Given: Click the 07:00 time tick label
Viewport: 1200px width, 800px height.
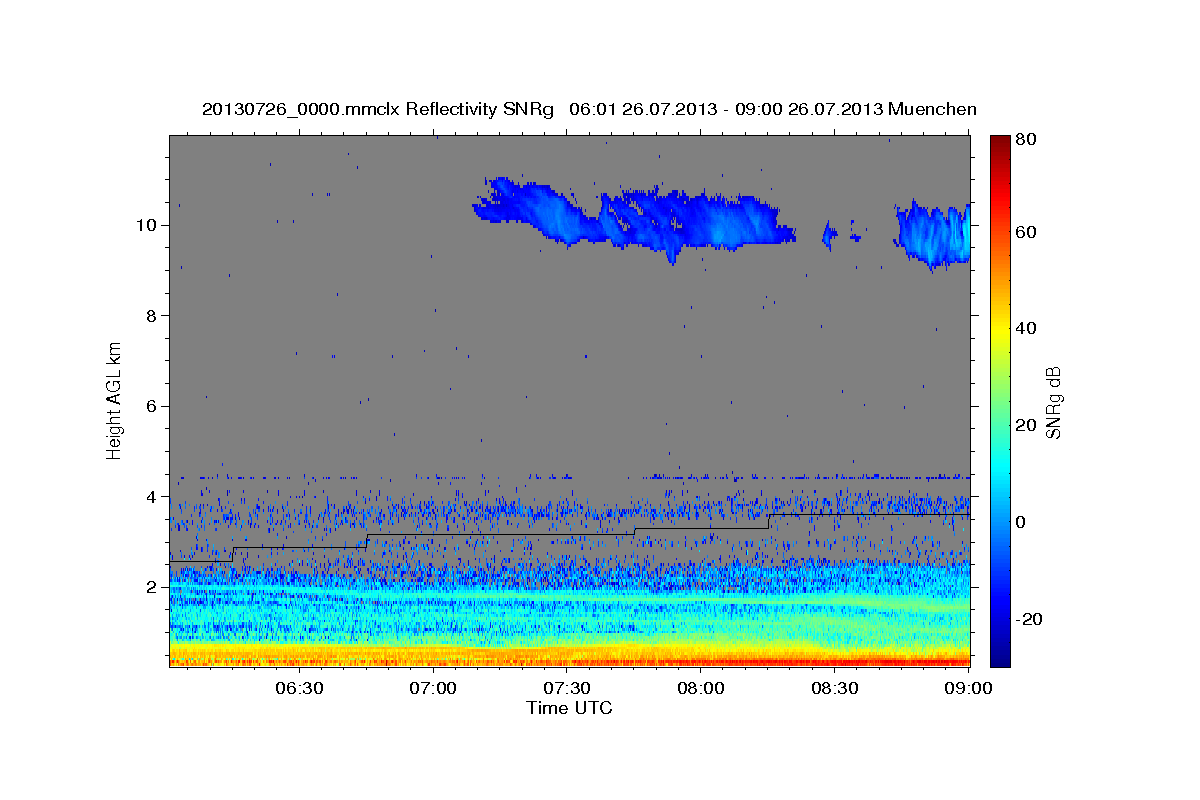Looking at the screenshot, I should (x=435, y=688).
